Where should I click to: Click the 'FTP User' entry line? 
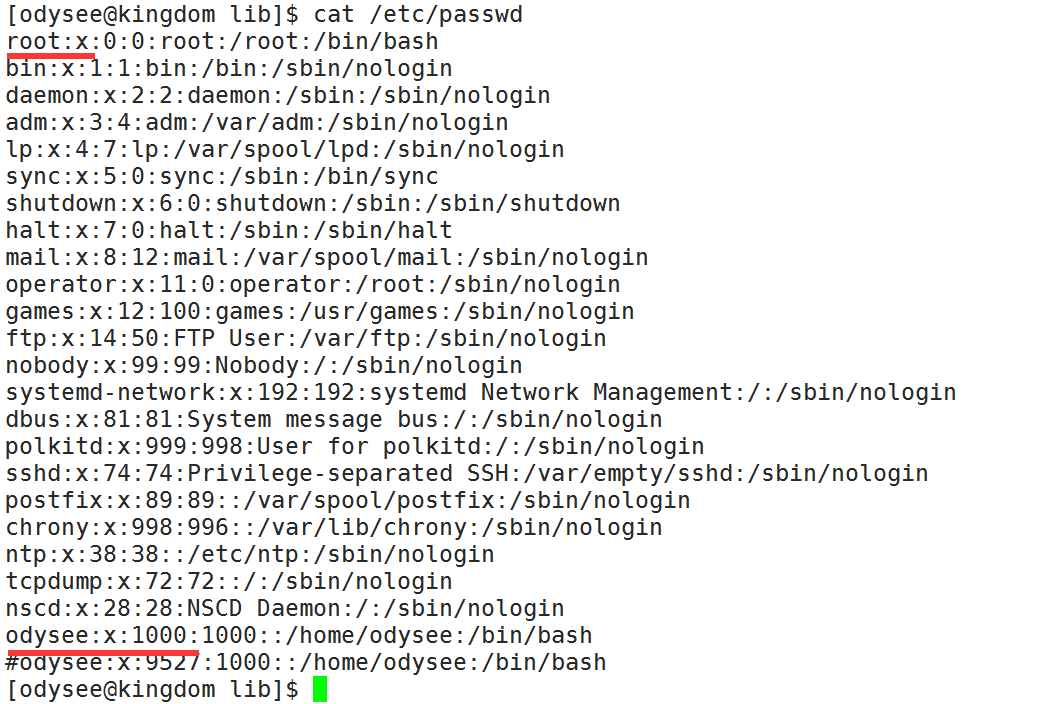tap(306, 339)
